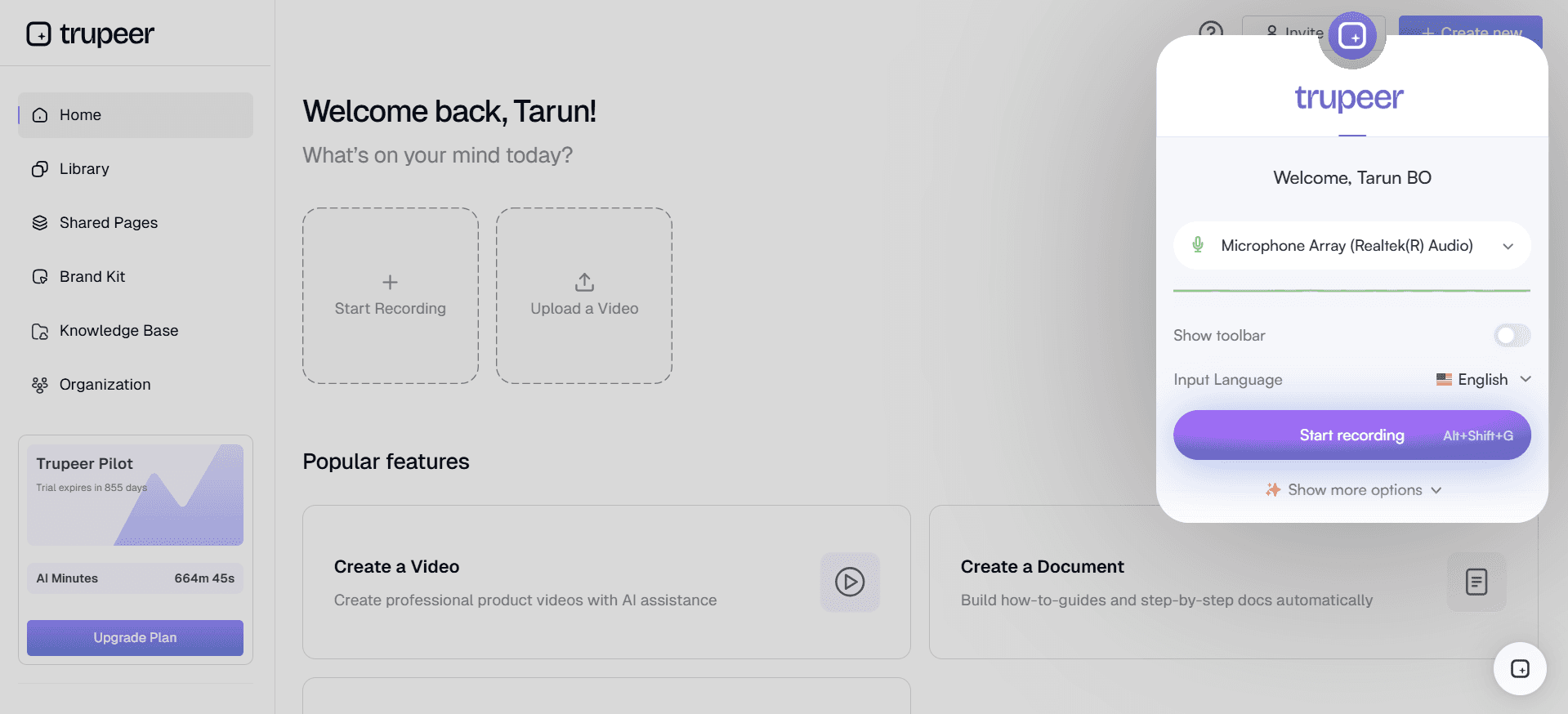
Task: Click the trupeer logo in the sidebar
Action: click(90, 33)
